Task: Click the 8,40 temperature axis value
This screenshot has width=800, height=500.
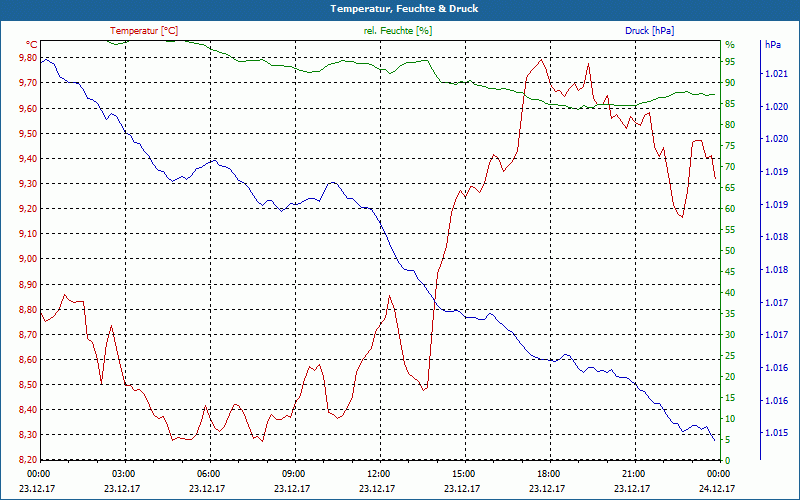Action: pos(28,410)
